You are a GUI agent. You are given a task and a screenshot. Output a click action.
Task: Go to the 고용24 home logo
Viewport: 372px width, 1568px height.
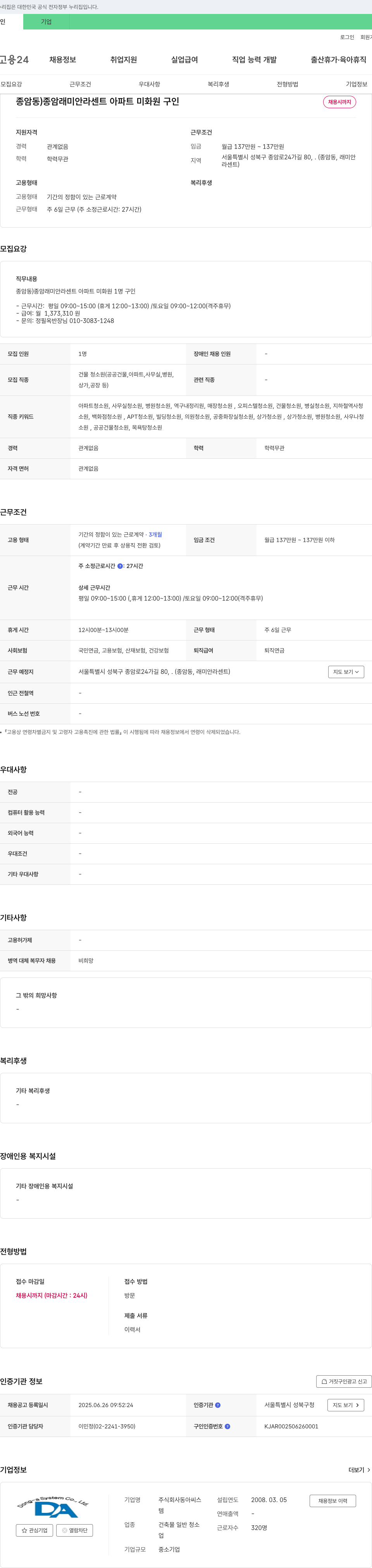[14, 60]
